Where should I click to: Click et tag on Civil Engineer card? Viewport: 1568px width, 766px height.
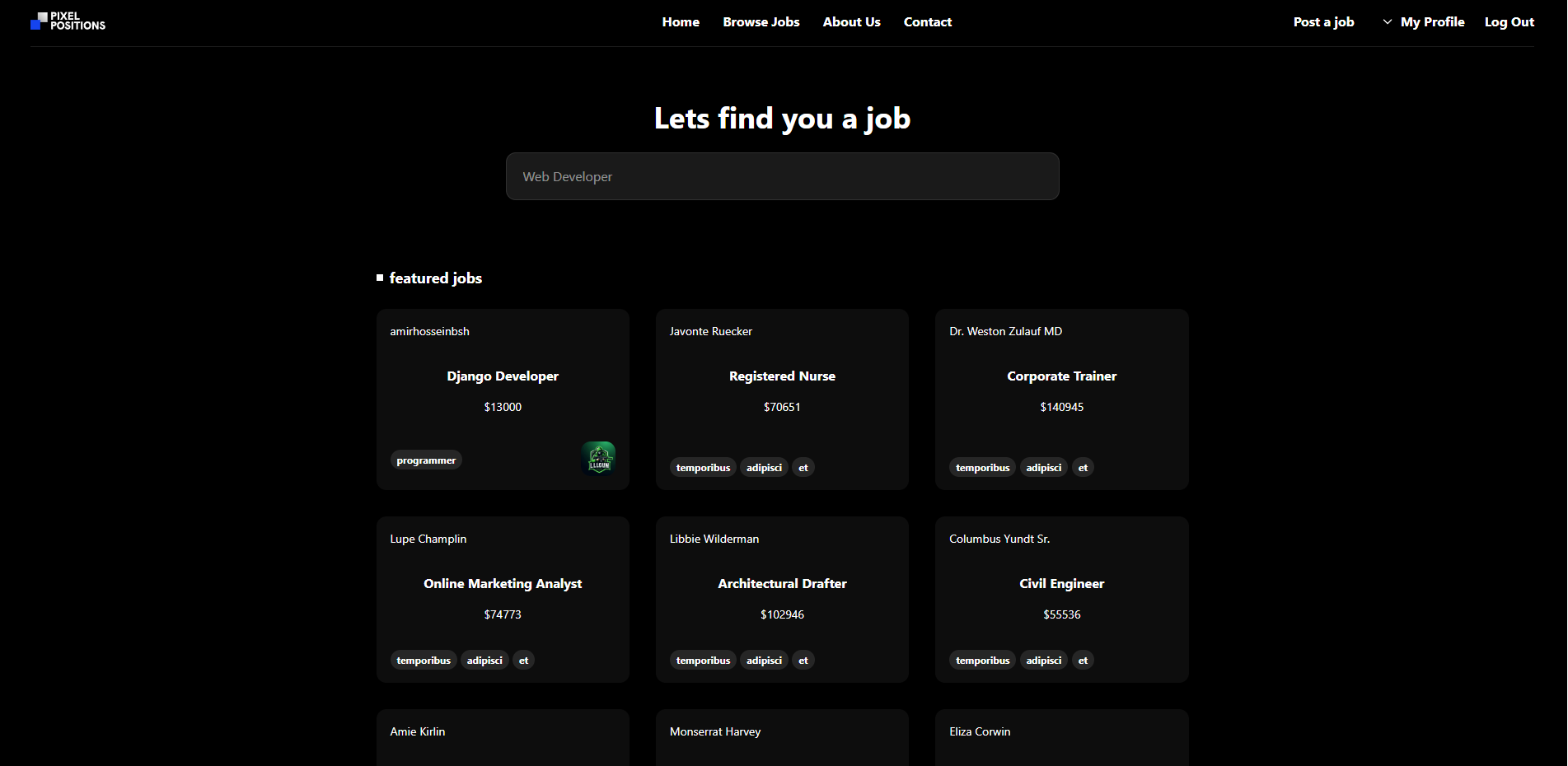[x=1083, y=661]
